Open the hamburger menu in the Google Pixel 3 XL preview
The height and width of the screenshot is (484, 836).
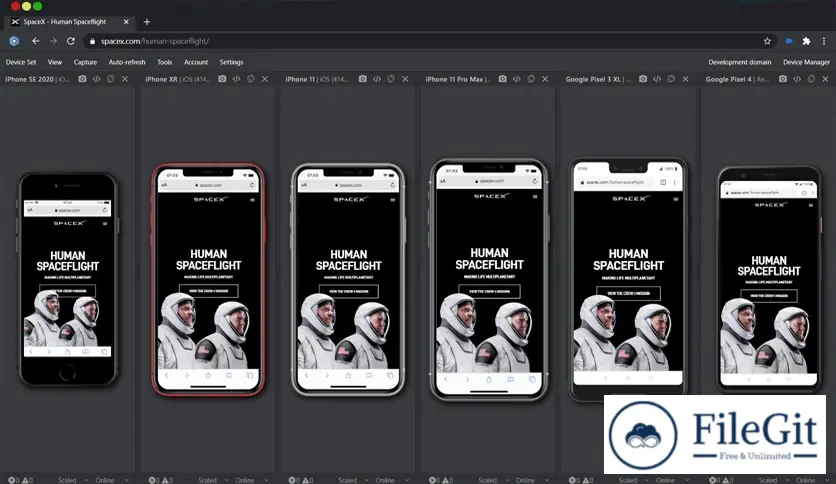tap(675, 199)
